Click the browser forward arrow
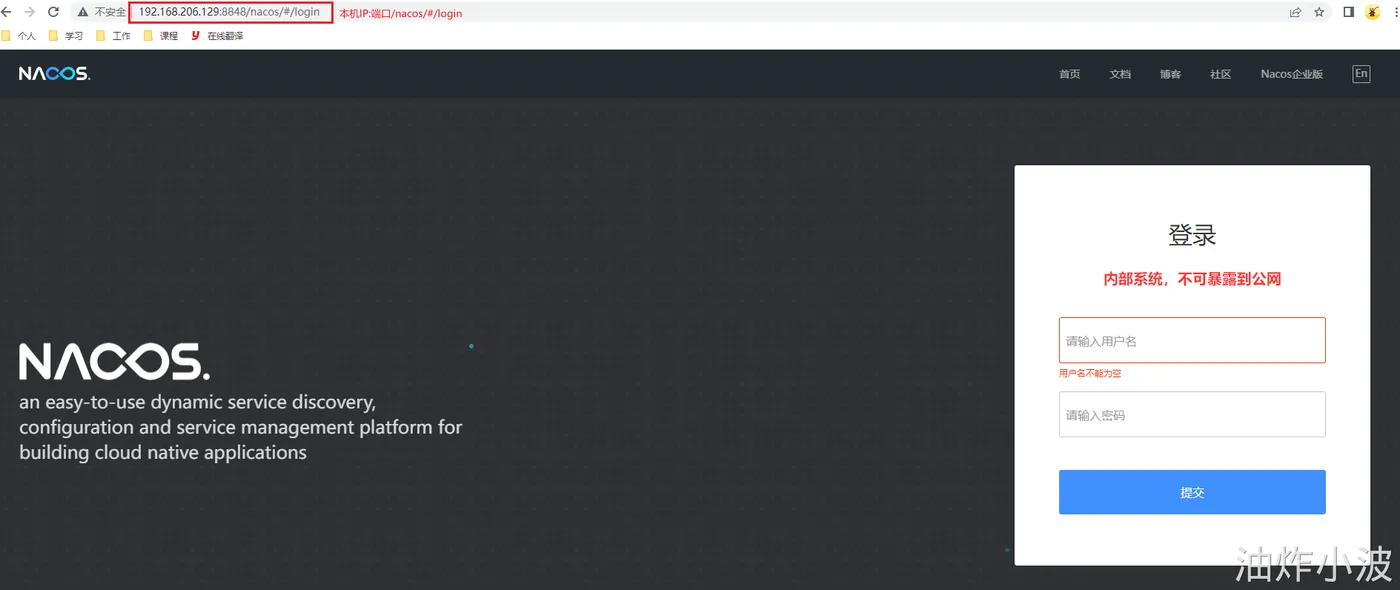This screenshot has height=590, width=1400. coord(29,12)
